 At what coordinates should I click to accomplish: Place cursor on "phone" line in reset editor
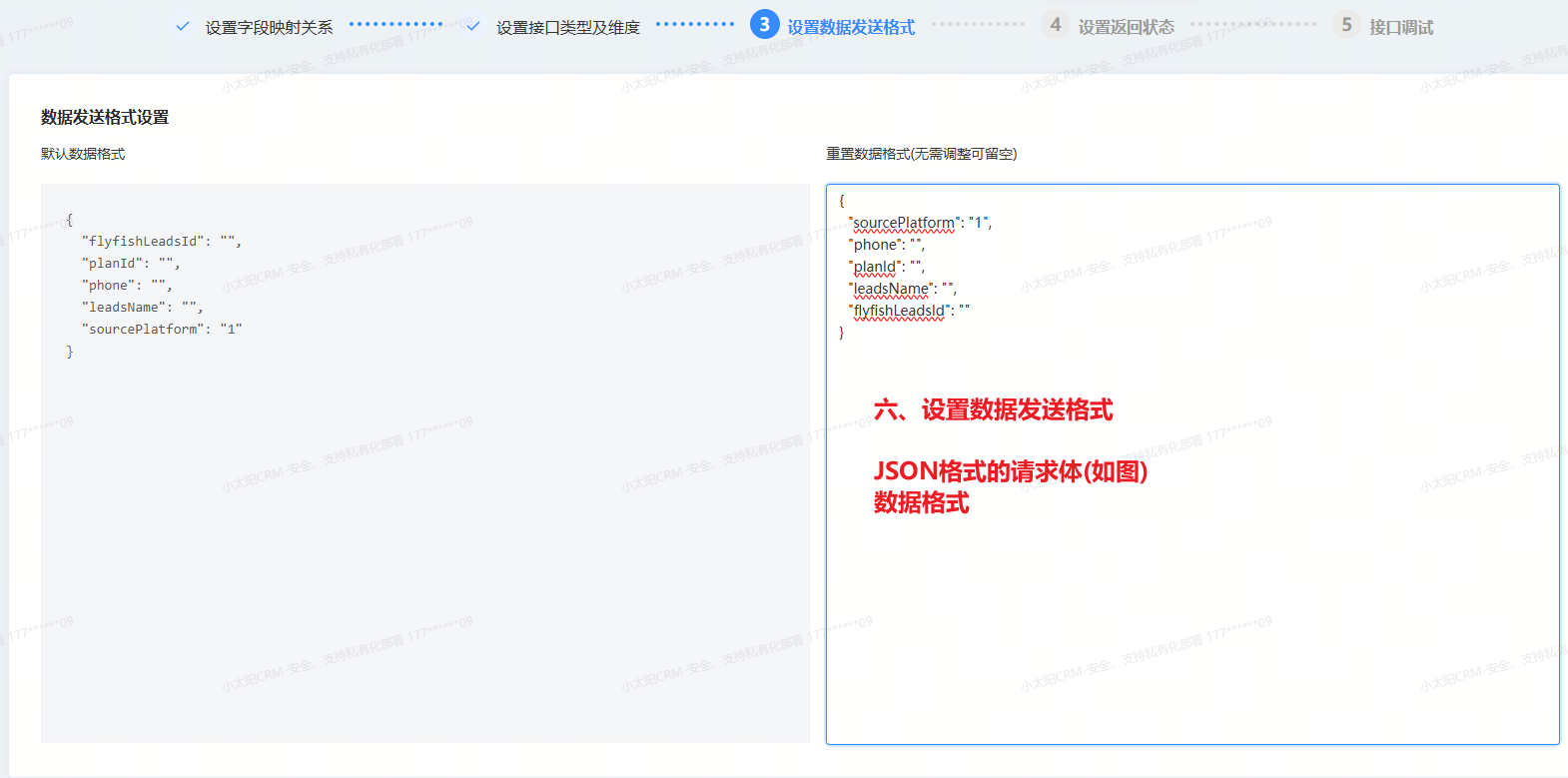[887, 245]
